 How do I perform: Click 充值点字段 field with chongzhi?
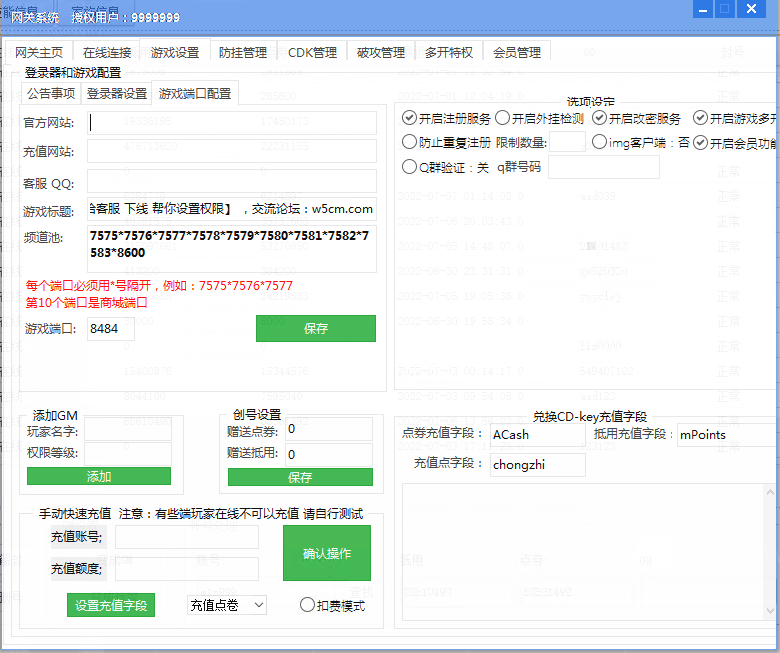click(538, 465)
